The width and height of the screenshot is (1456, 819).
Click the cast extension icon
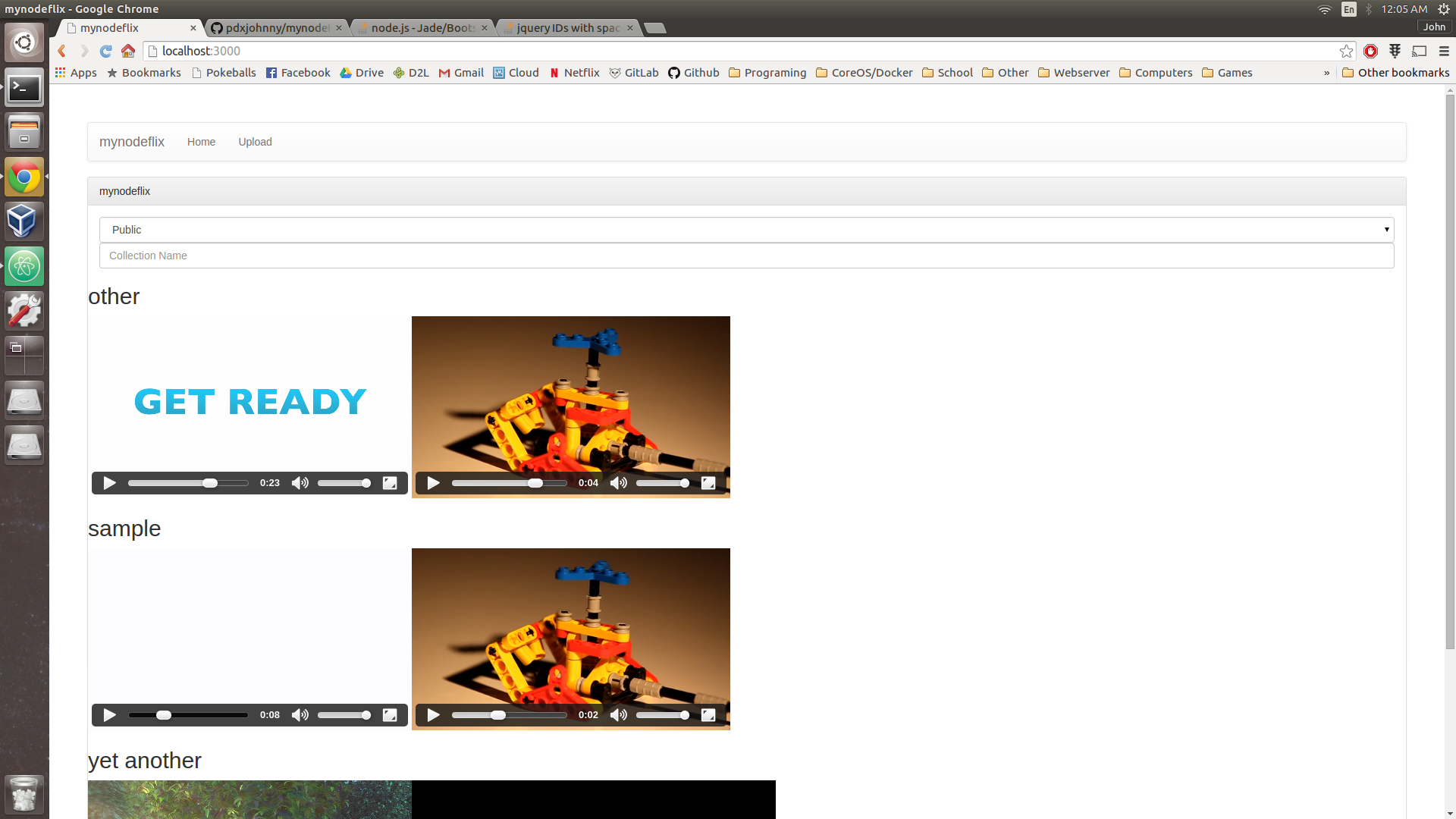[1419, 51]
